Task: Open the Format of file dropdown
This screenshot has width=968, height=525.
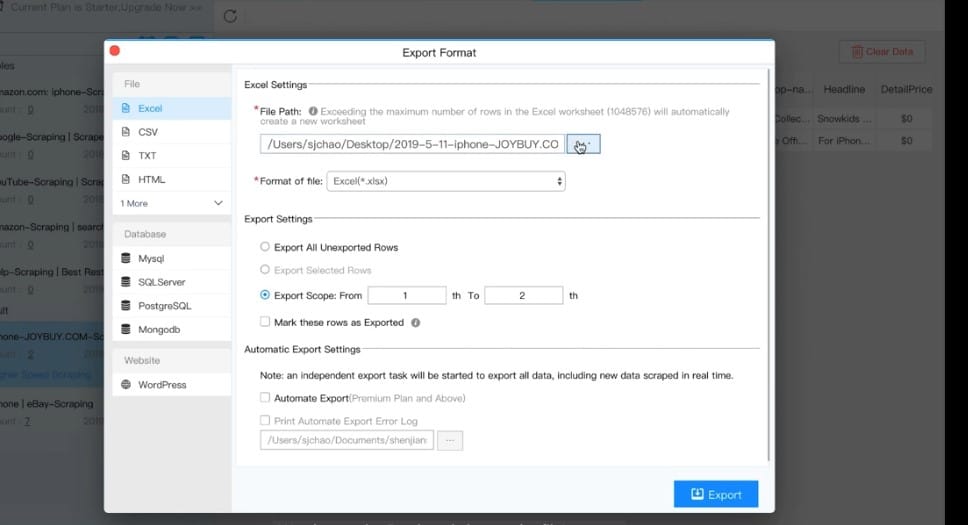Action: click(x=446, y=181)
